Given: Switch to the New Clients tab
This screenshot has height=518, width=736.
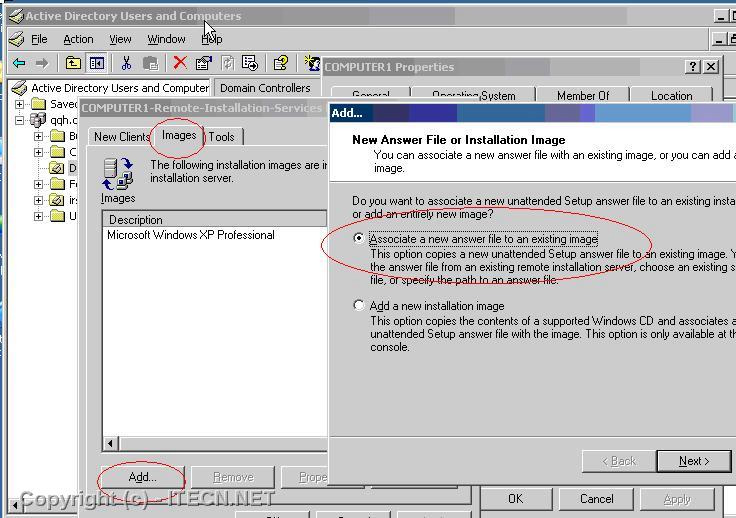Looking at the screenshot, I should [121, 137].
